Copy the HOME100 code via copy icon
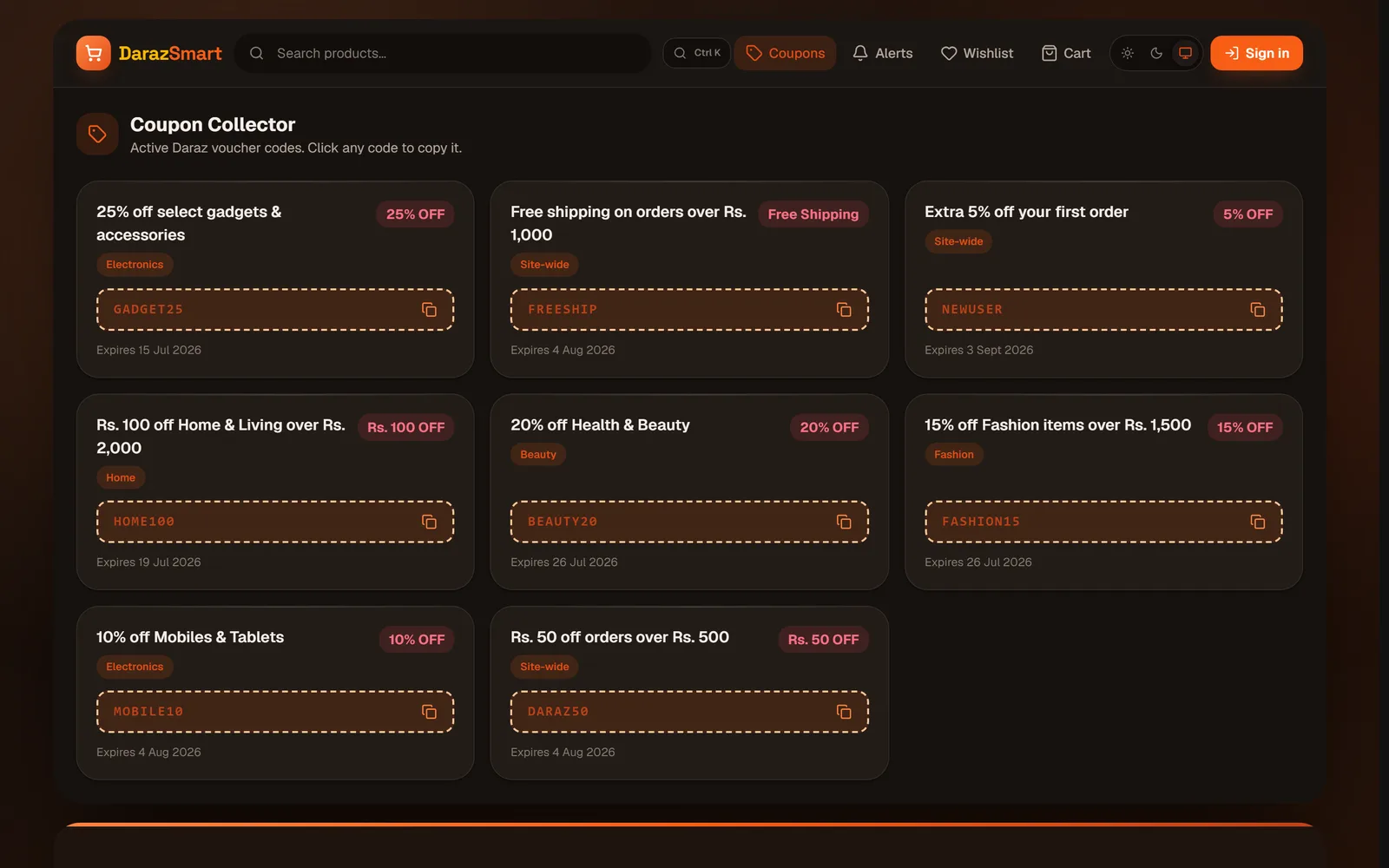1389x868 pixels. [429, 522]
